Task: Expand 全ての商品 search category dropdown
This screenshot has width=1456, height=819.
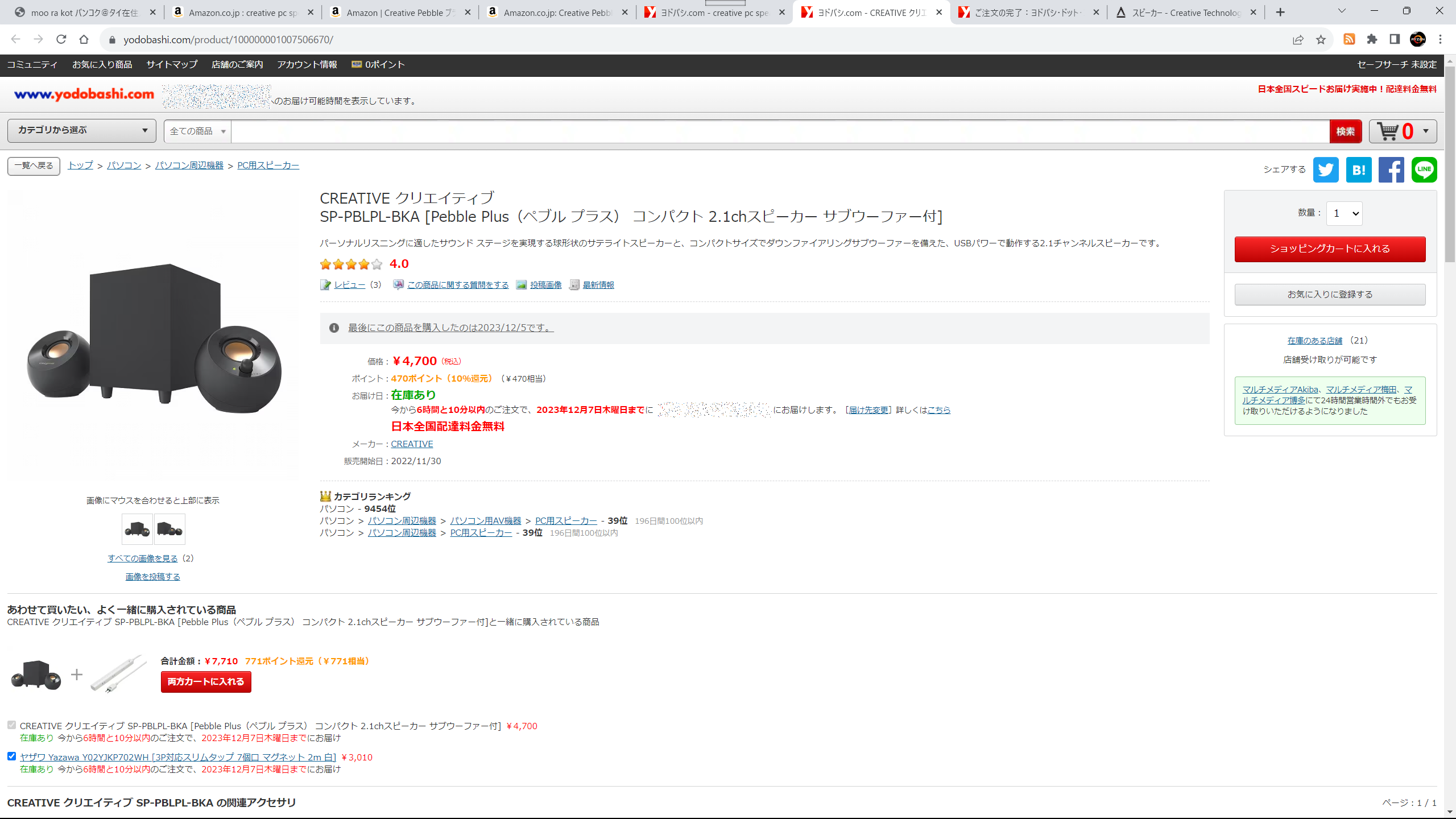Action: pyautogui.click(x=197, y=131)
